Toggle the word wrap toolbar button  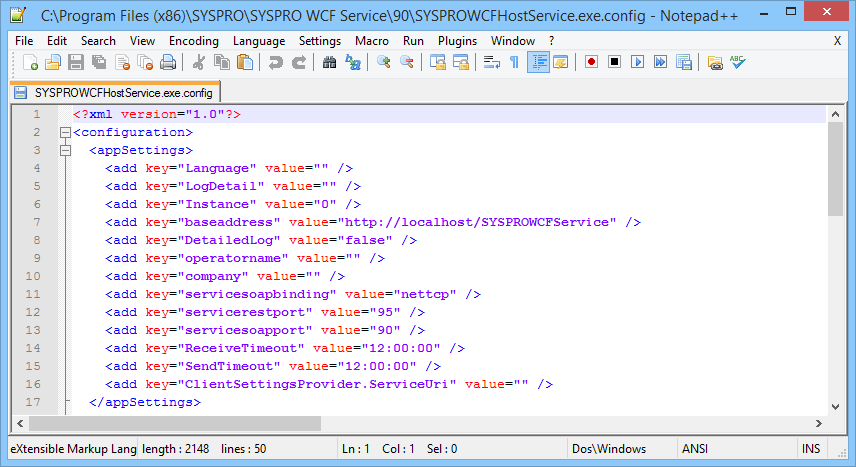pos(492,62)
